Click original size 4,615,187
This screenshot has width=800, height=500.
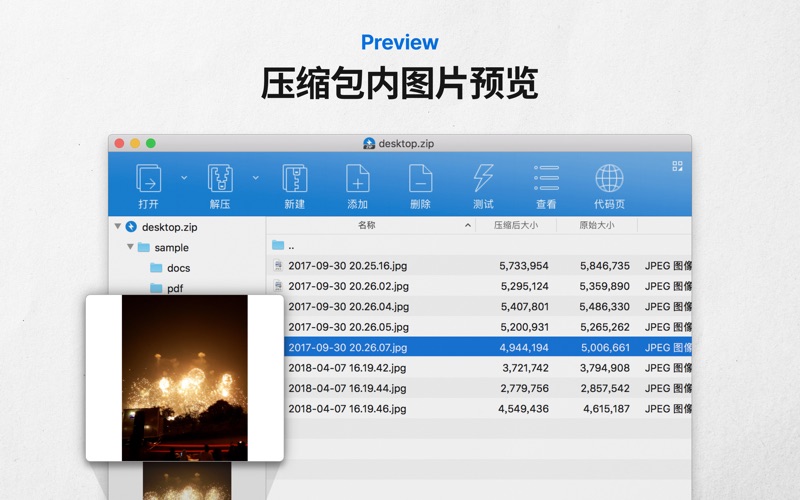click(x=607, y=409)
